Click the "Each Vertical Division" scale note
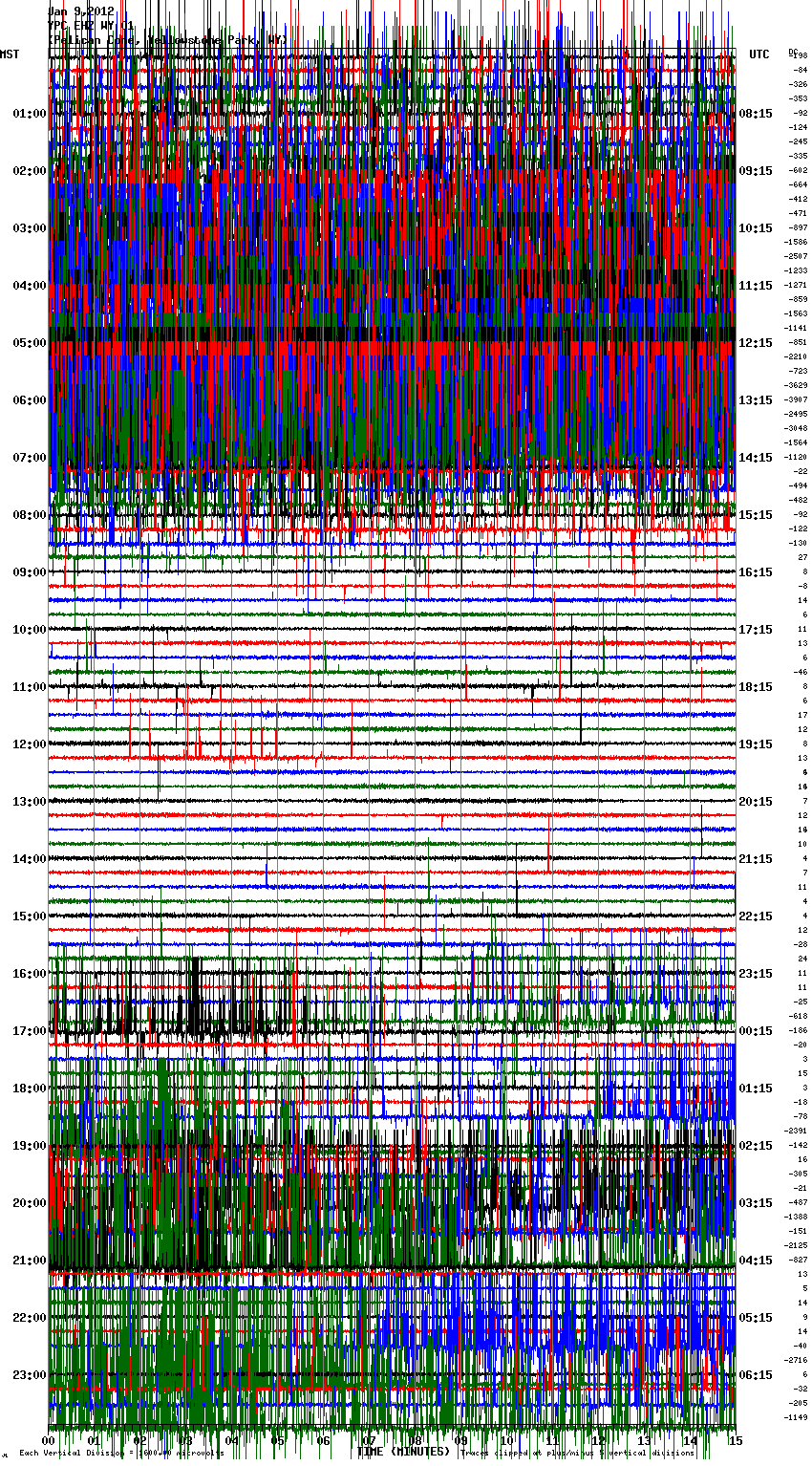The image size is (812, 1466). click(x=120, y=1454)
